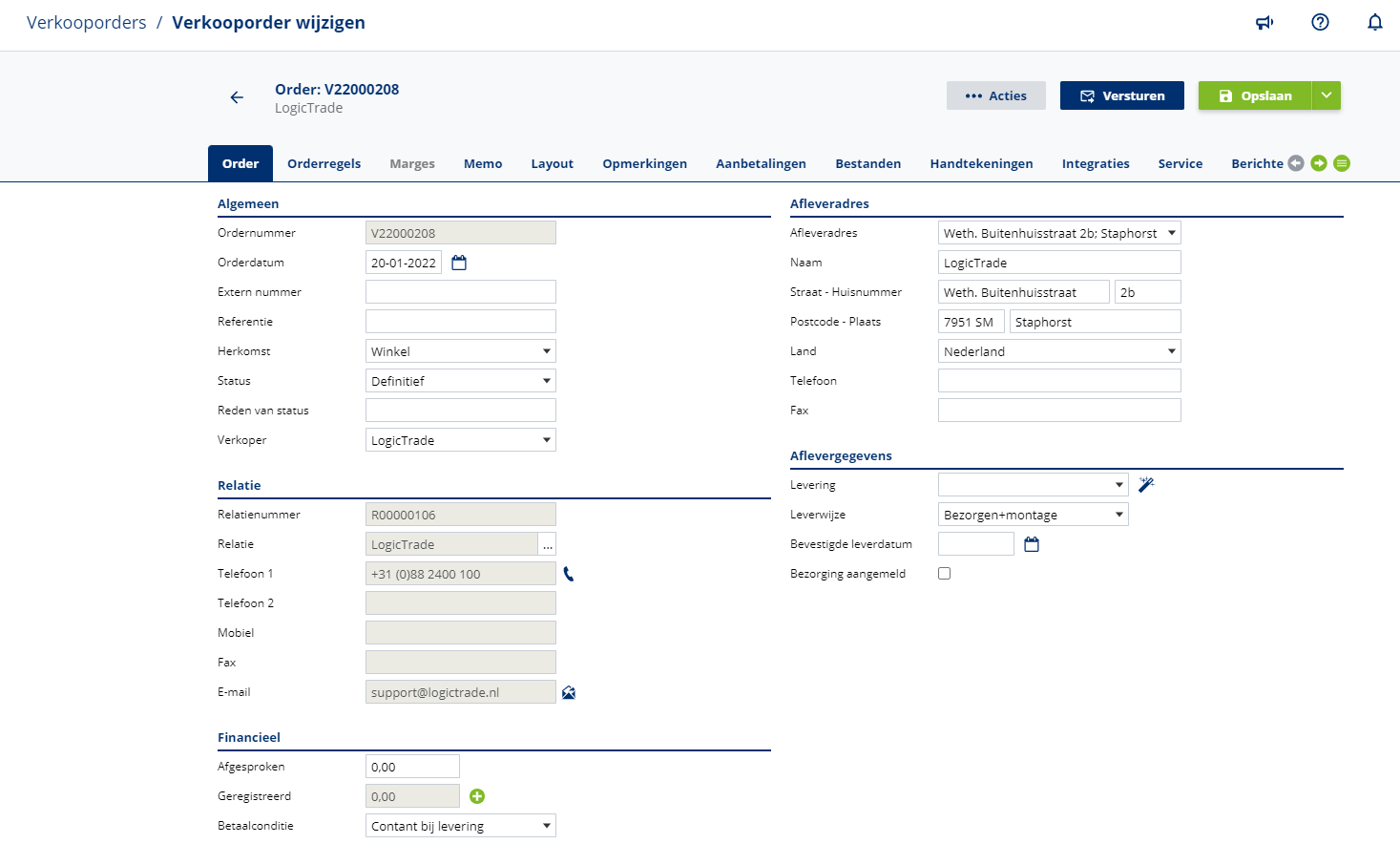Click the back arrow next to order title

tap(237, 97)
